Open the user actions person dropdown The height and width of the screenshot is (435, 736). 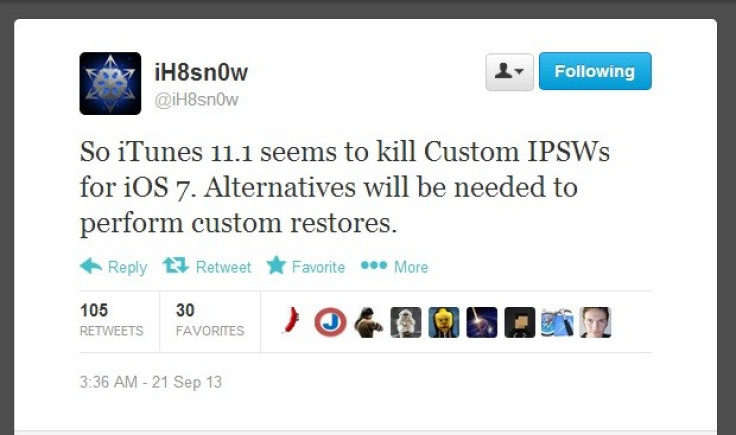click(509, 72)
